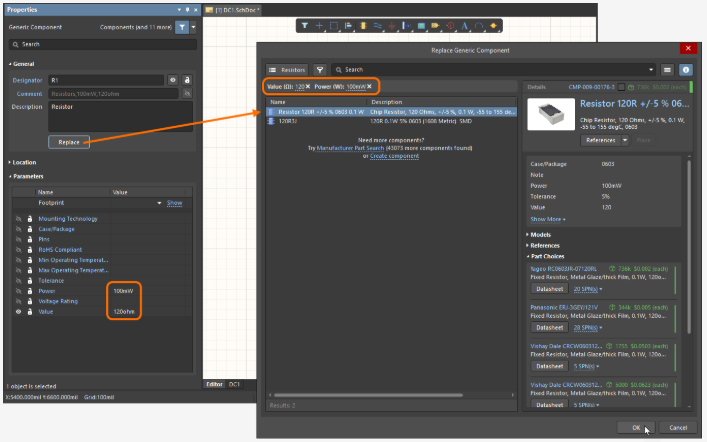Click the search magnifier icon in the Properties panel
707x442 pixels.
pos(16,44)
